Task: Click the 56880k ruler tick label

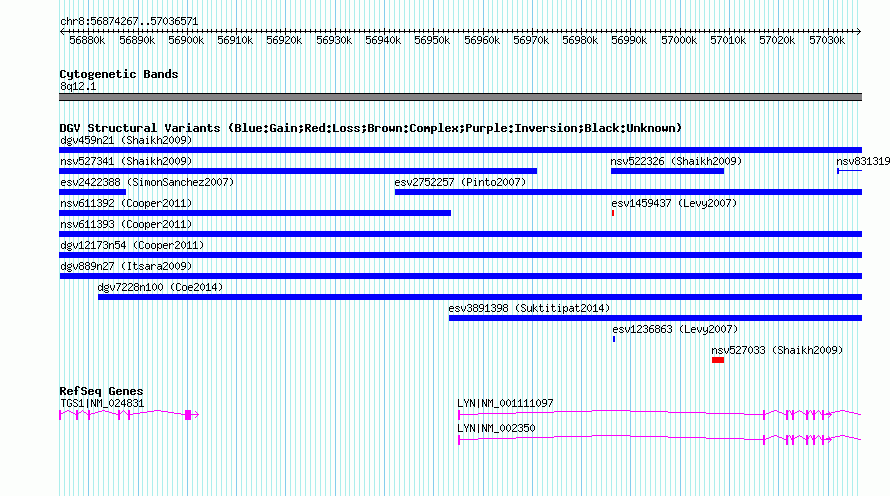Action: pyautogui.click(x=87, y=40)
